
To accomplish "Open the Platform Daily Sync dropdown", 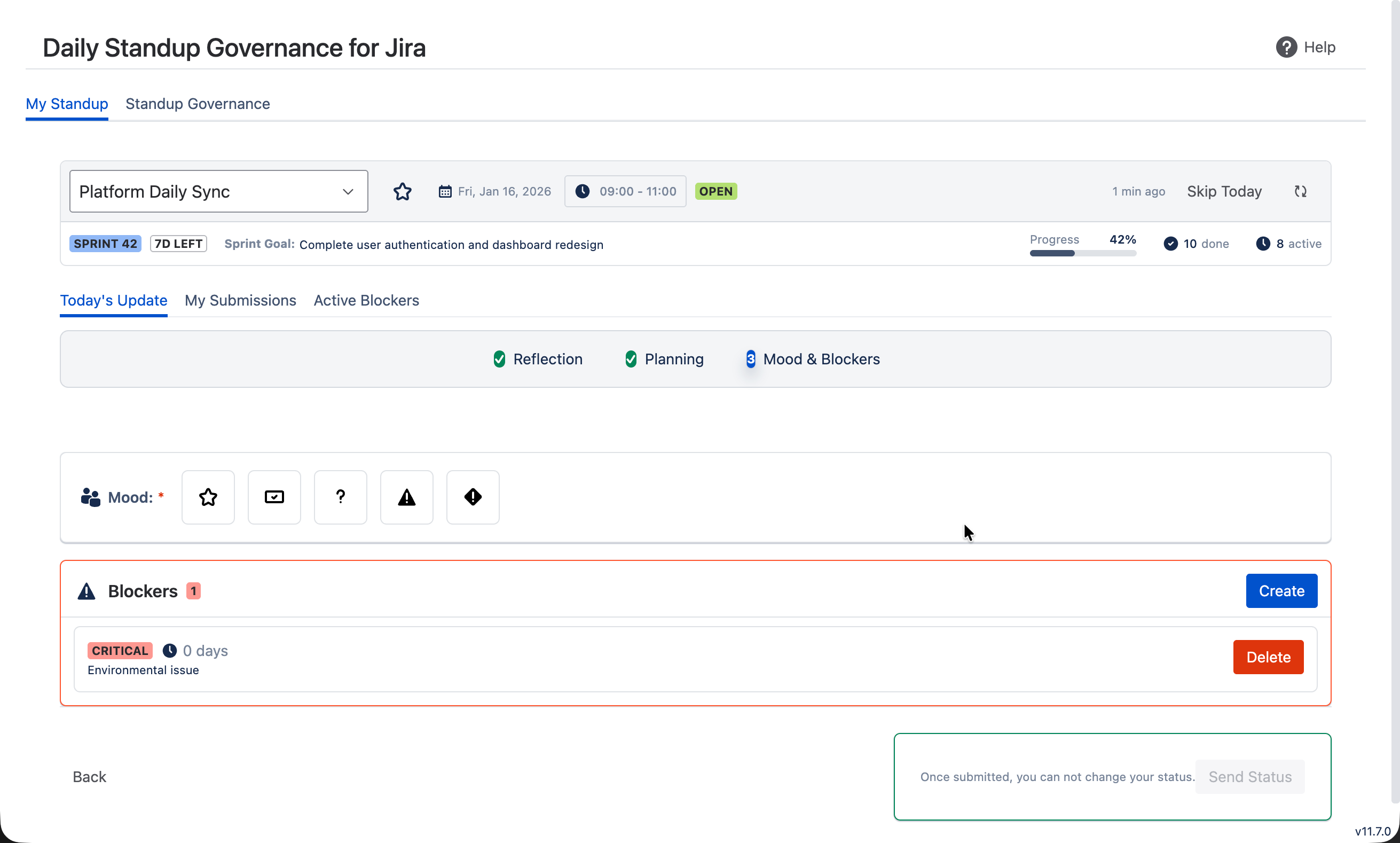I will coord(218,191).
